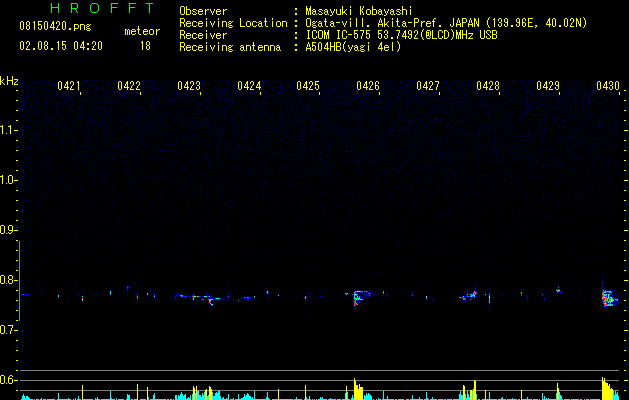Click the yellow power peak below 0430

[x=607, y=388]
